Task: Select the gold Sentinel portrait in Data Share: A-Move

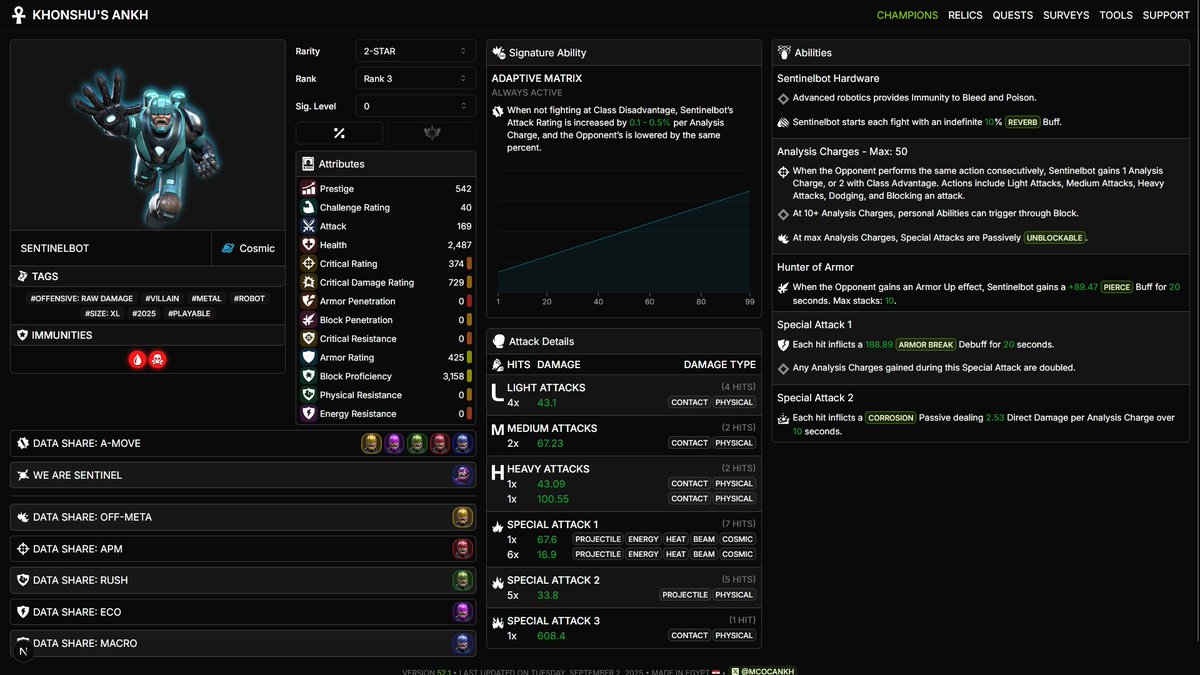Action: click(370, 443)
